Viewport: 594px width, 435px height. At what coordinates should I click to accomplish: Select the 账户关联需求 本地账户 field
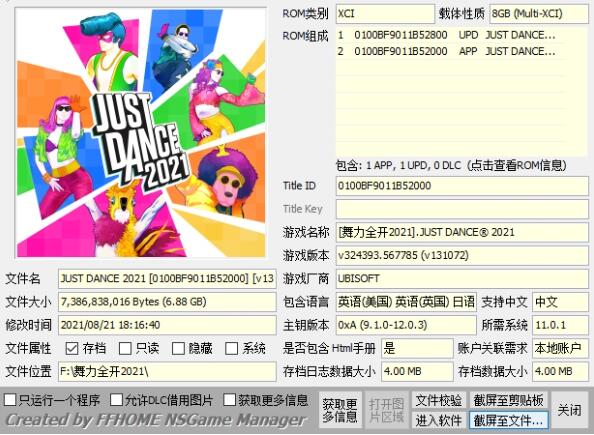click(x=560, y=348)
